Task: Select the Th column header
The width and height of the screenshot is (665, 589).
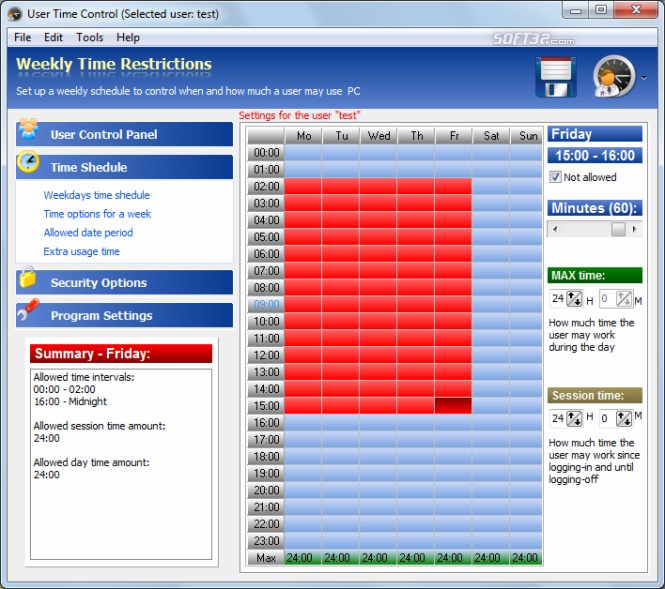Action: [416, 136]
